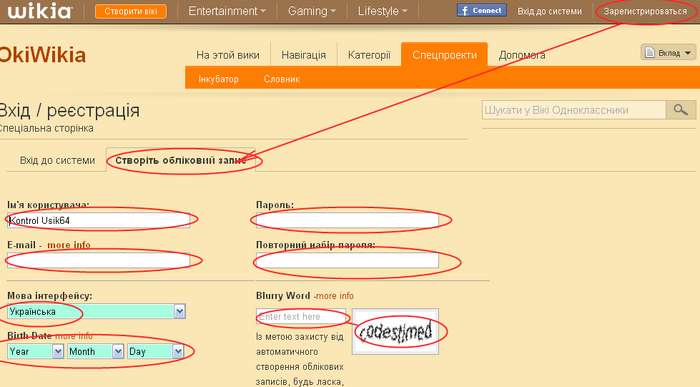Click the Інкубатор submenu link
700x387 pixels.
[218, 79]
